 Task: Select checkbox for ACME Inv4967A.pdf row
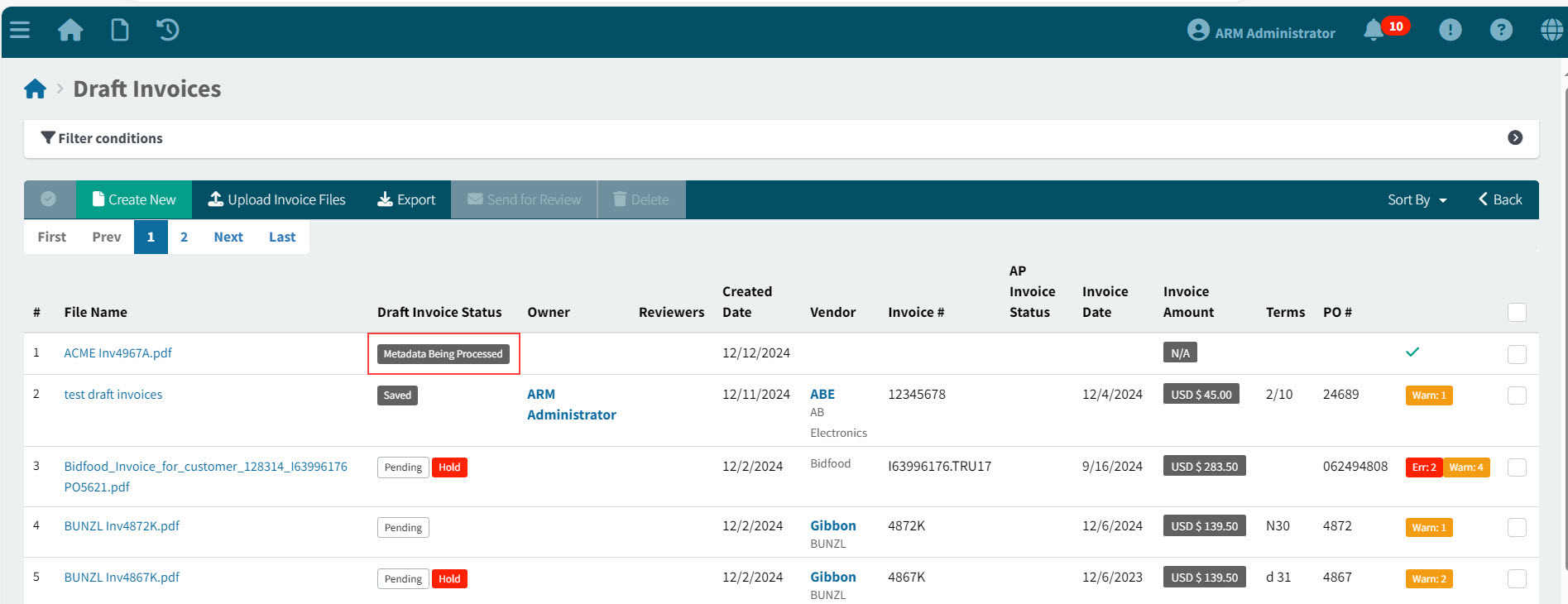(x=1517, y=354)
